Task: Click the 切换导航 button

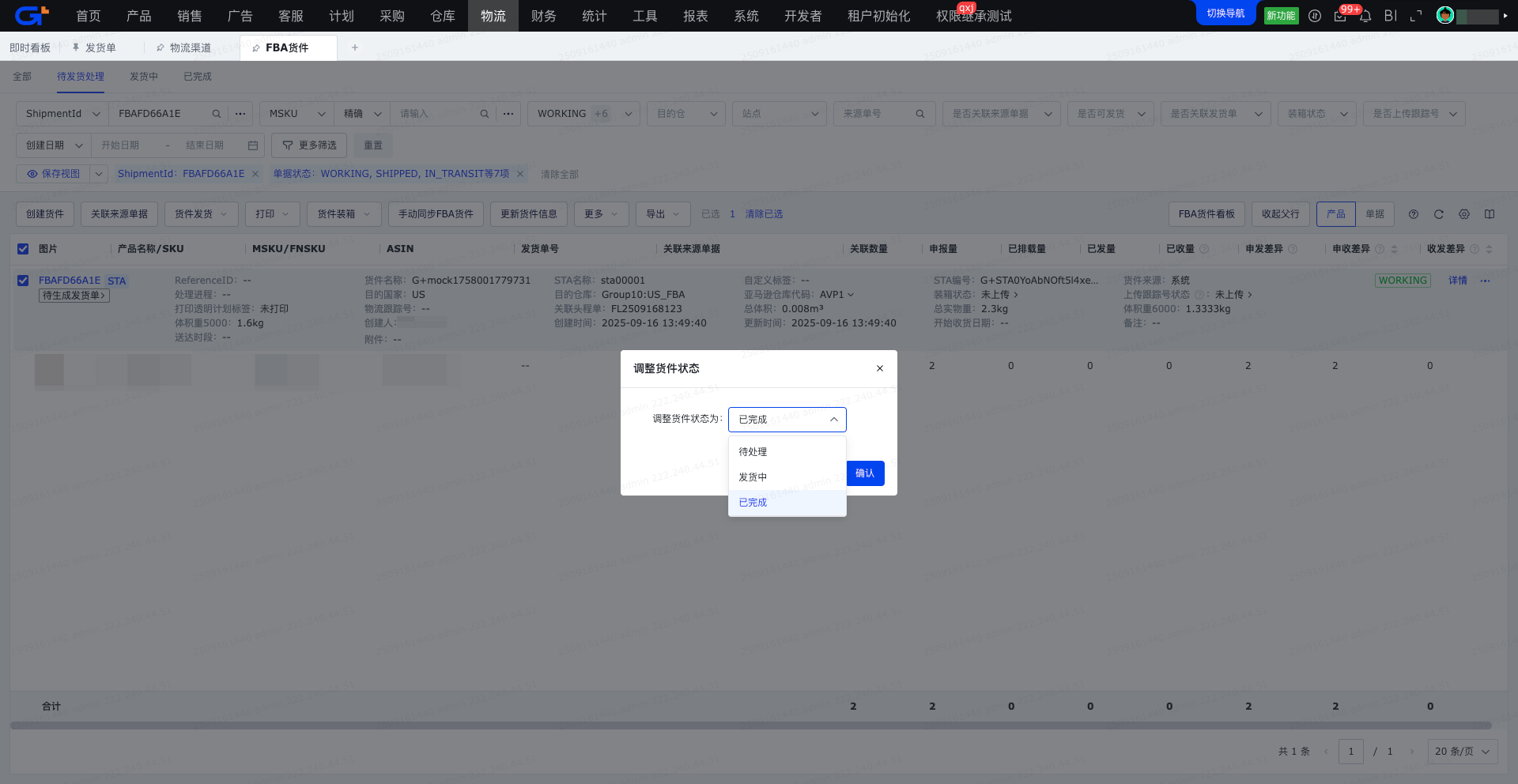Action: [x=1225, y=13]
